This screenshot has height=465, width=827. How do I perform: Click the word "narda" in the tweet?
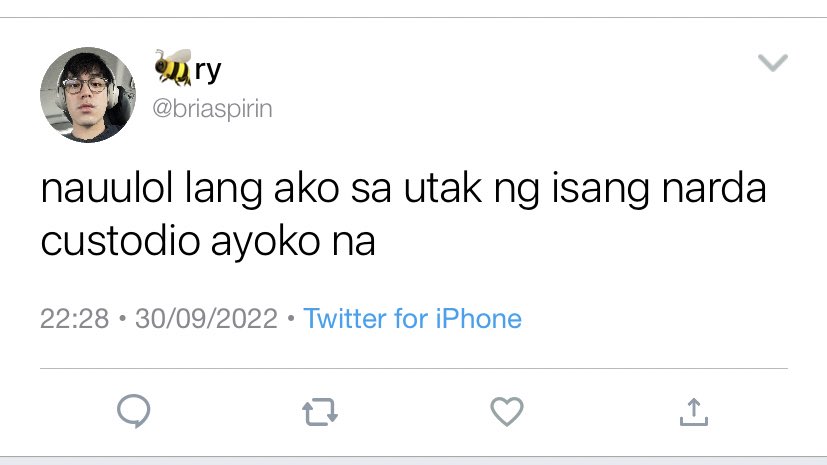pos(714,188)
